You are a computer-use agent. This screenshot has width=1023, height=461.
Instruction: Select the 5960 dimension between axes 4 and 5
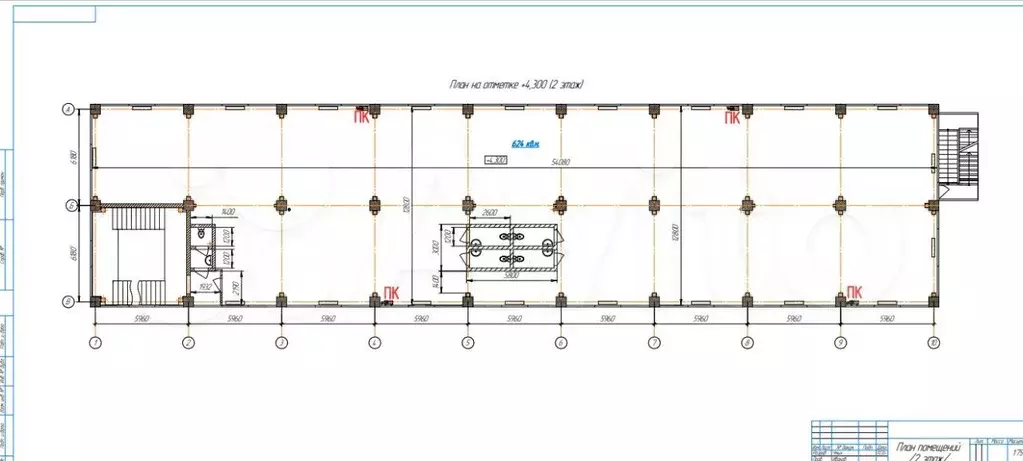coord(421,319)
